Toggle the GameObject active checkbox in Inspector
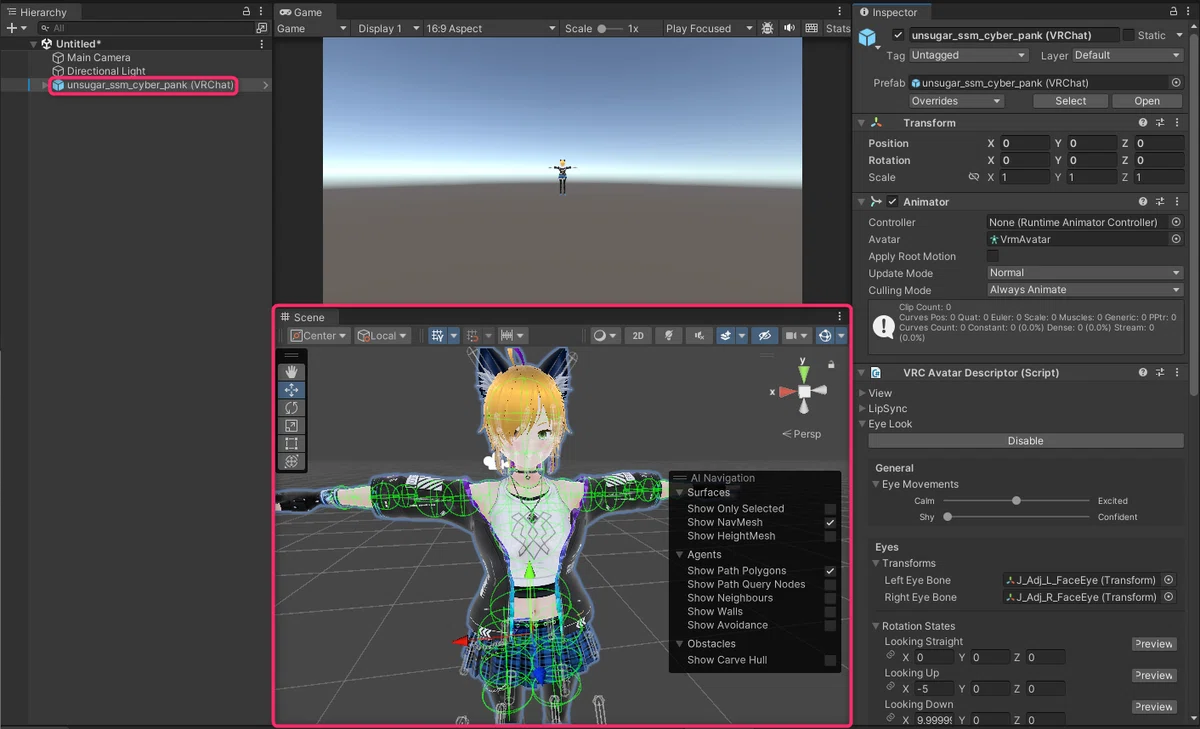This screenshot has height=729, width=1200. point(898,35)
